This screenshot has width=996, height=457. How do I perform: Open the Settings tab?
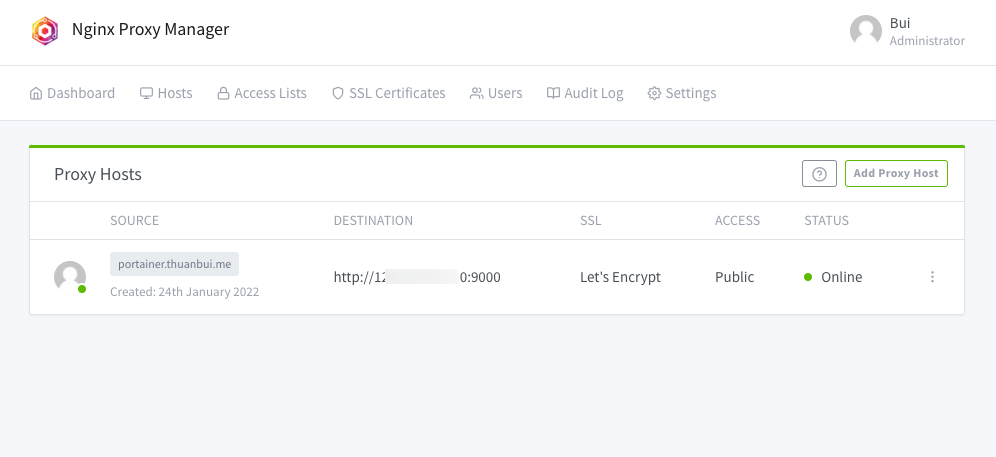click(682, 93)
